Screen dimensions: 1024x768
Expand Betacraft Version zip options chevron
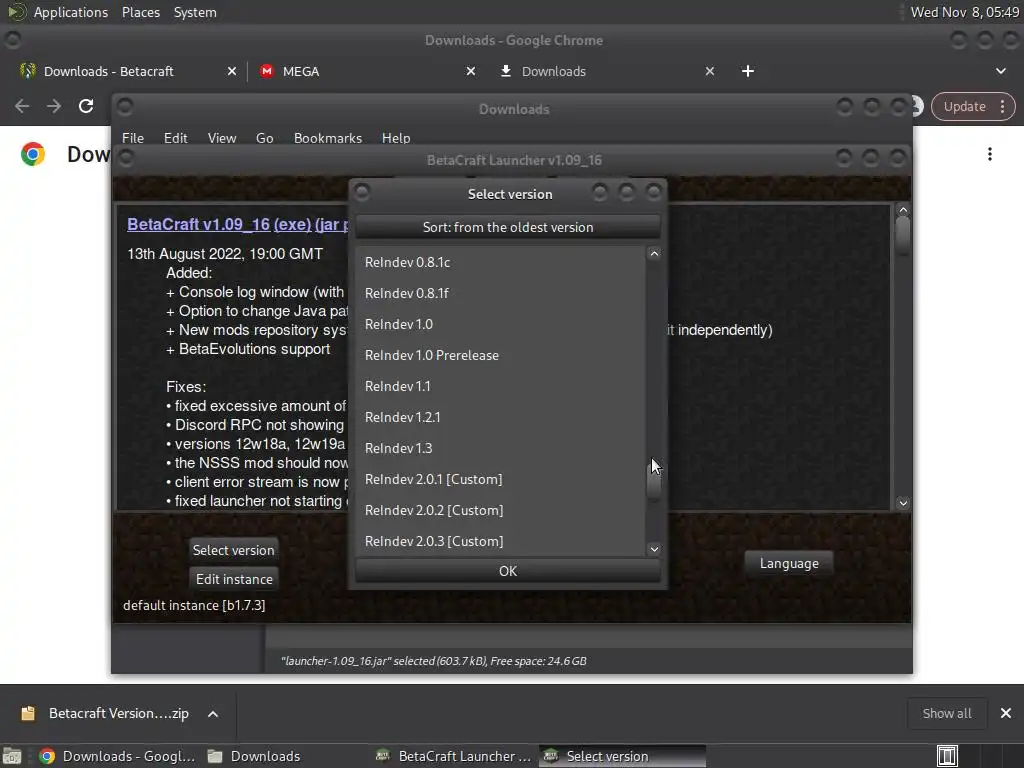click(213, 714)
